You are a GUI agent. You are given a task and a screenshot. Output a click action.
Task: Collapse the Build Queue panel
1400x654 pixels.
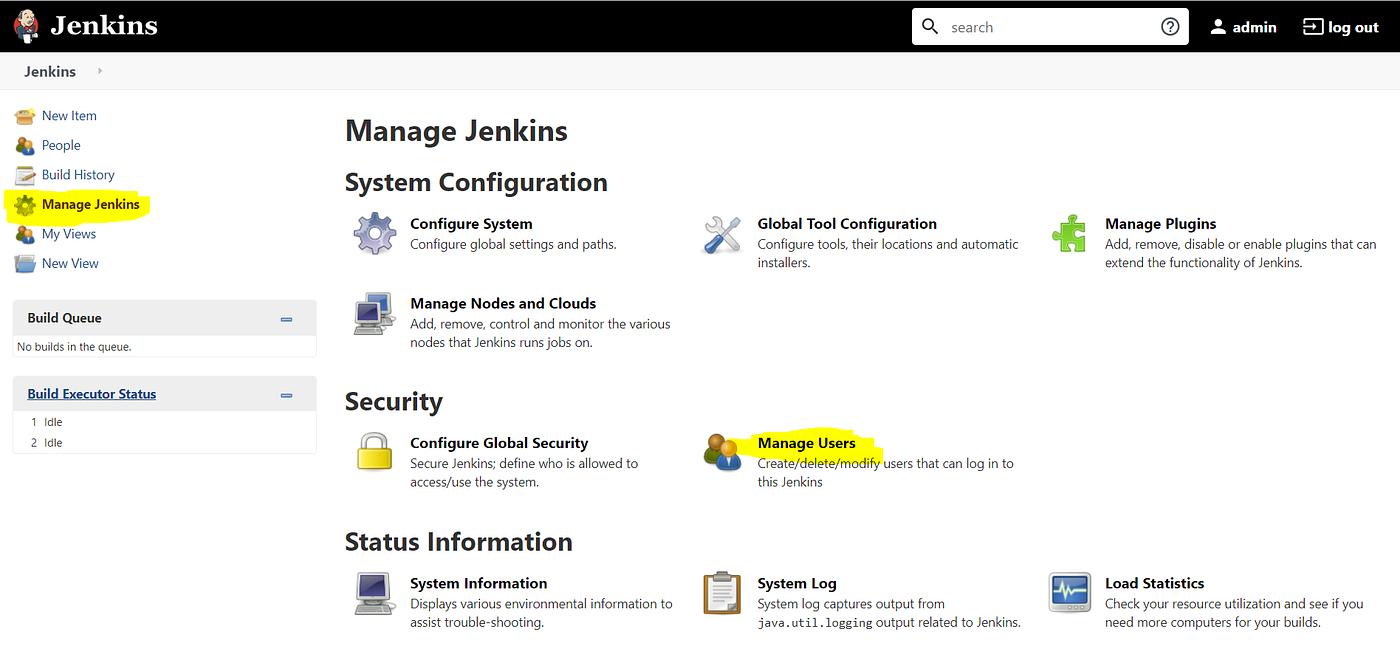(x=287, y=319)
